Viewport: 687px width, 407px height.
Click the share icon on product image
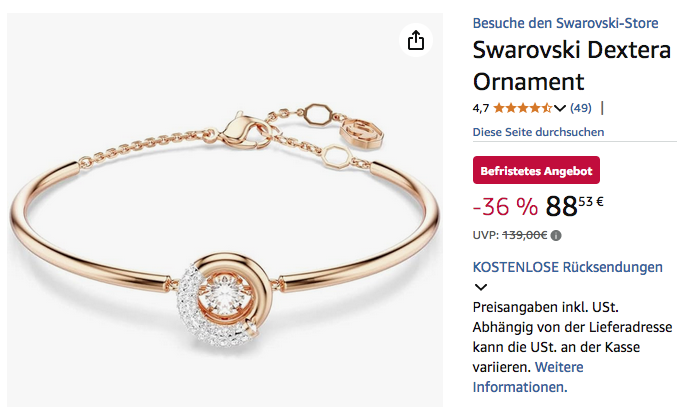tap(416, 40)
